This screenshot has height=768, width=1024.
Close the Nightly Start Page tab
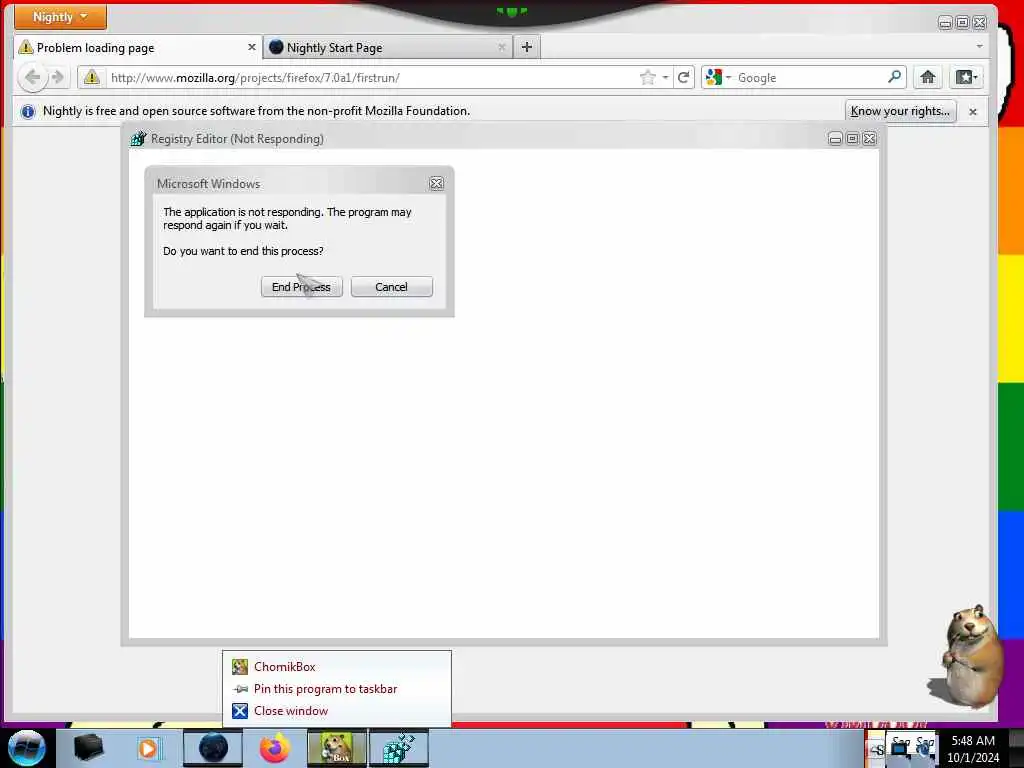(x=502, y=47)
